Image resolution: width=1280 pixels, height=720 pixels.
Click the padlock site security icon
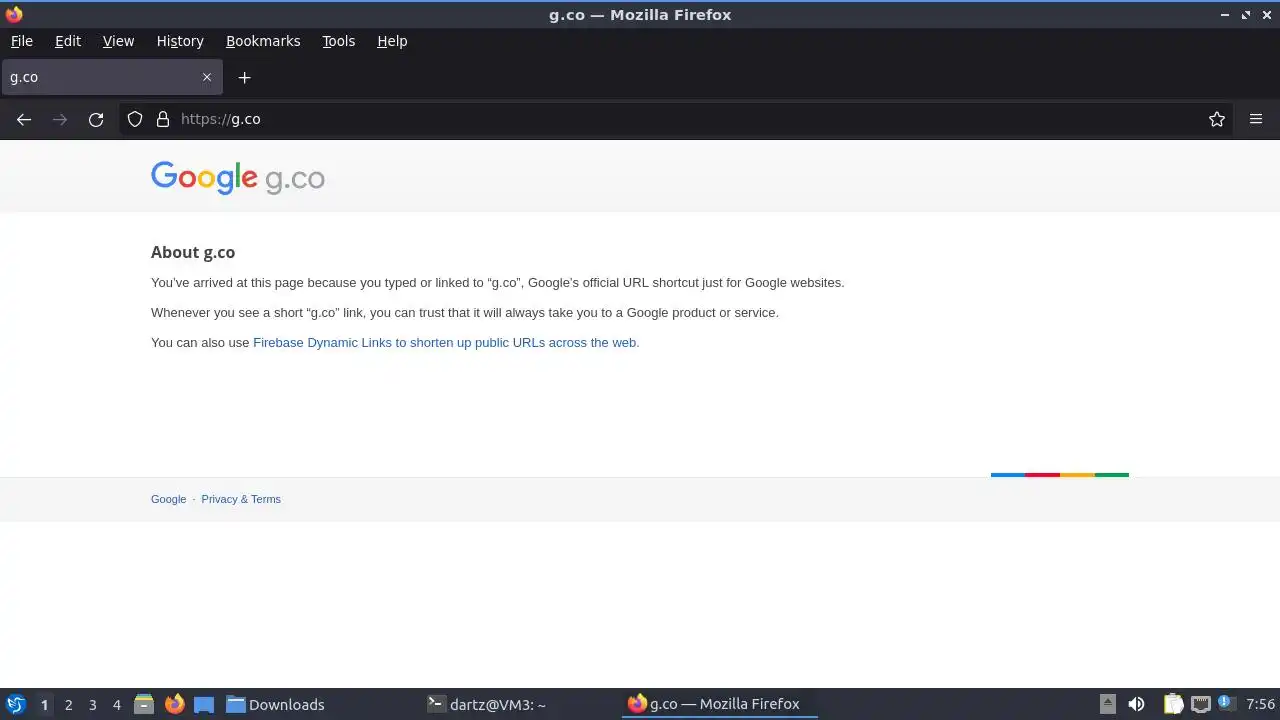click(x=163, y=119)
